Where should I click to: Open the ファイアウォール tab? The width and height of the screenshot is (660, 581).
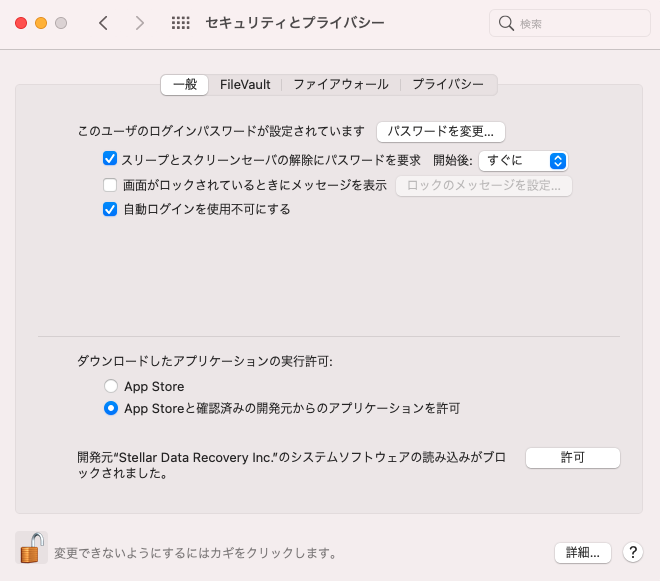341,85
